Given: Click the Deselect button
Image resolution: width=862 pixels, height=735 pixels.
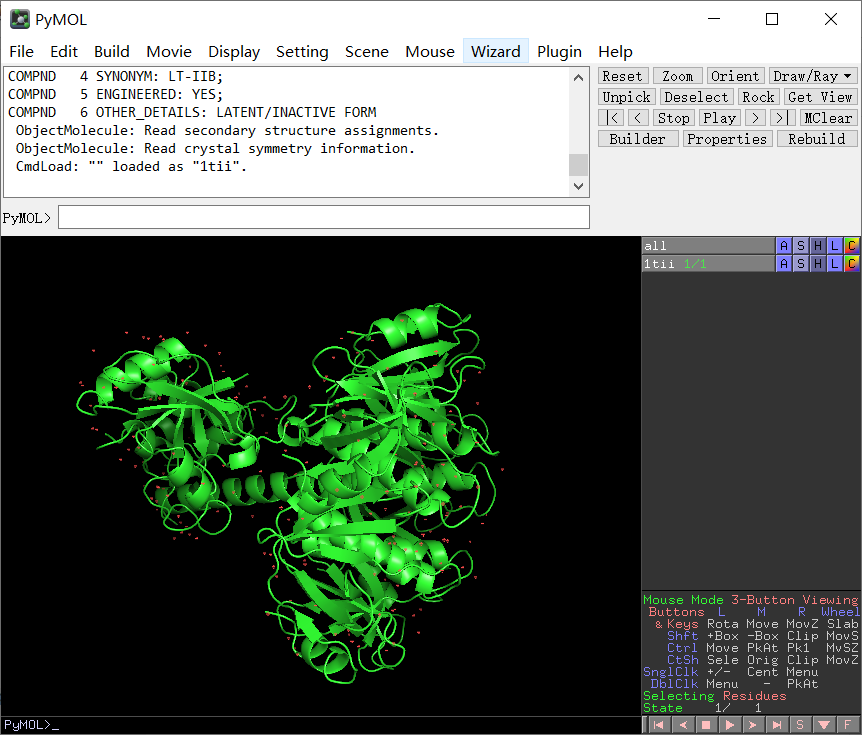Looking at the screenshot, I should [x=696, y=97].
